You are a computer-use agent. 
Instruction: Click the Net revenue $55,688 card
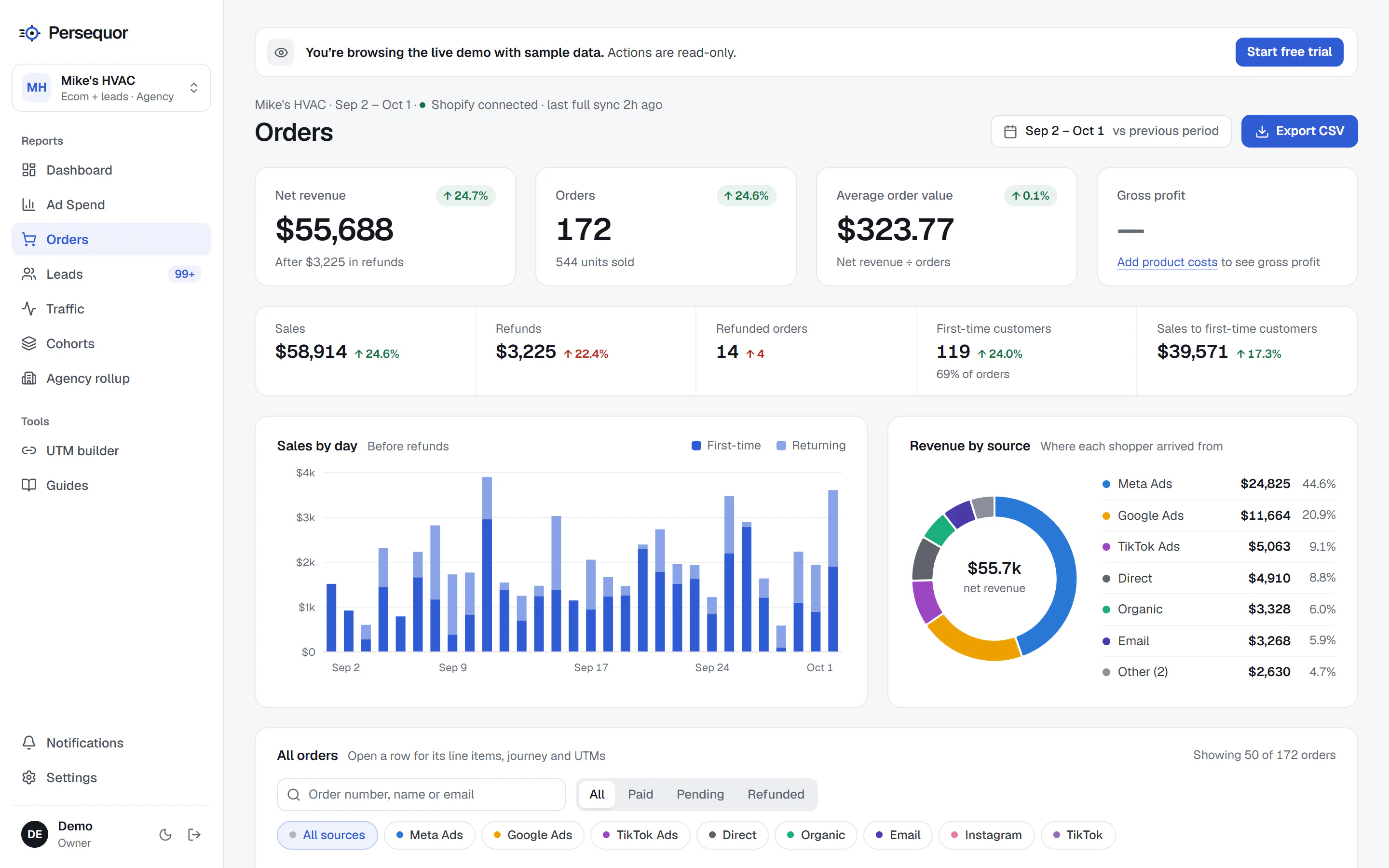click(385, 227)
